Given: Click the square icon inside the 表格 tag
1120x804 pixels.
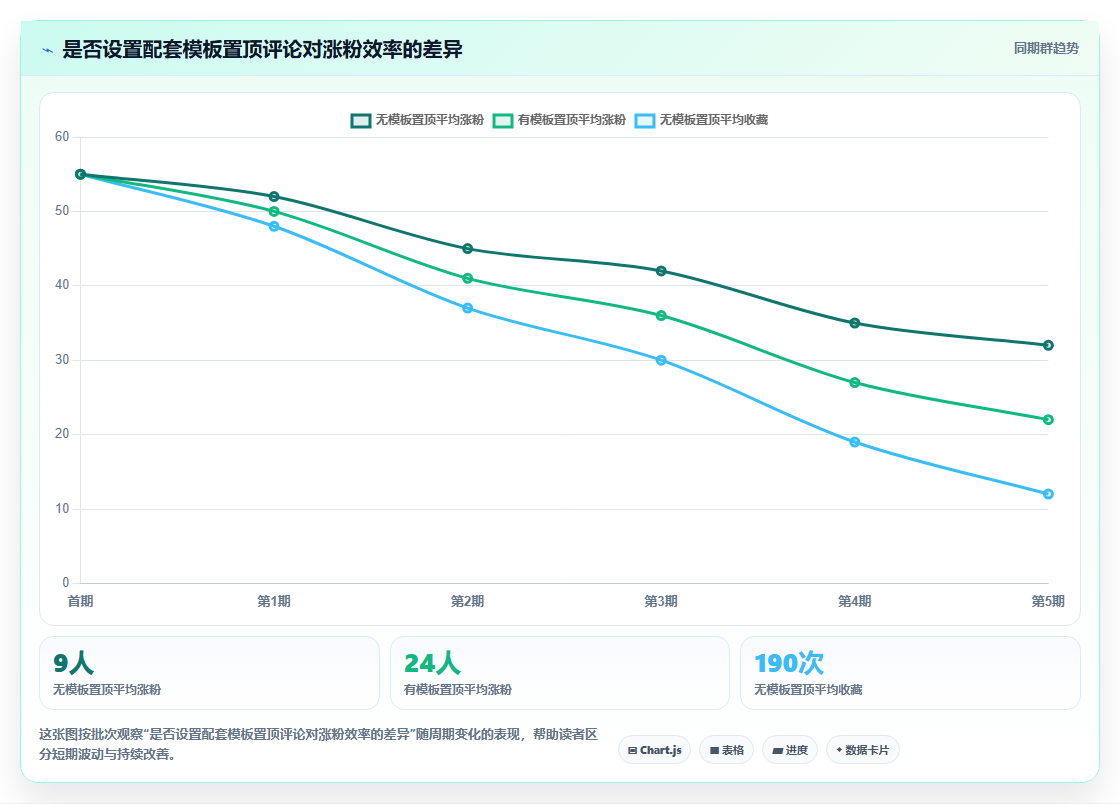Looking at the screenshot, I should coord(714,750).
